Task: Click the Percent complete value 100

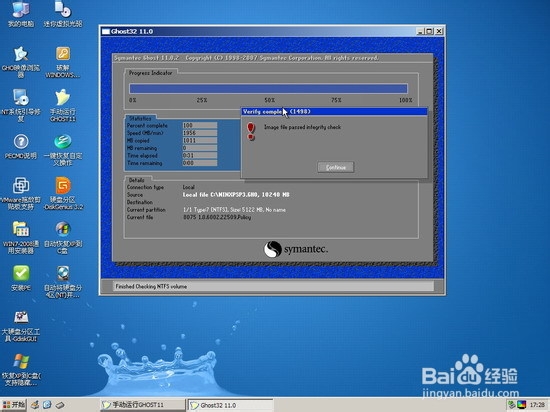Action: click(200, 126)
